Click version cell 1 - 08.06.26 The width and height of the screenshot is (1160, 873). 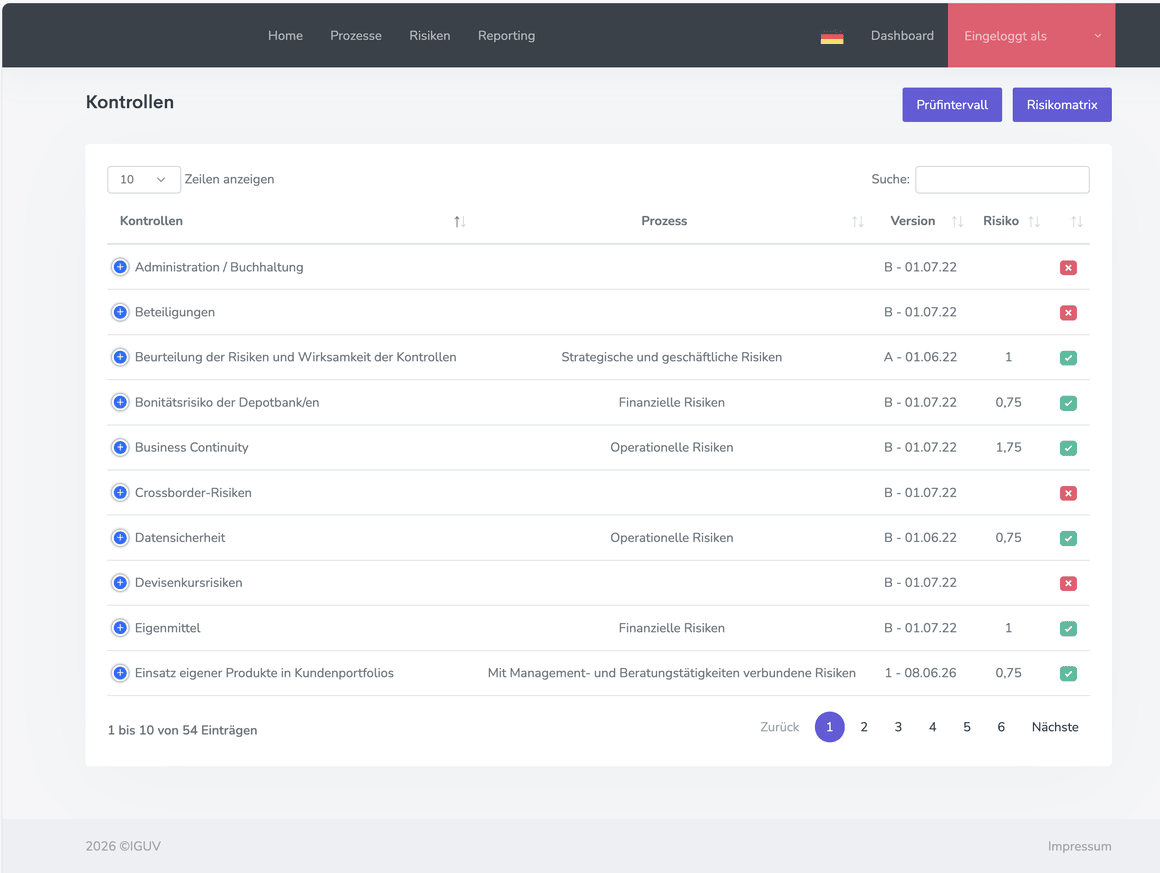coord(920,673)
